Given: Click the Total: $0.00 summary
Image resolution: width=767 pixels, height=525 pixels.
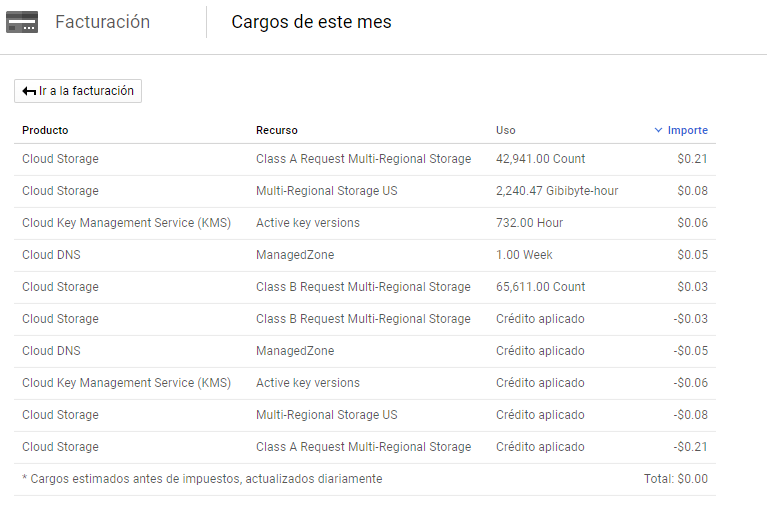Looking at the screenshot, I should tap(676, 479).
